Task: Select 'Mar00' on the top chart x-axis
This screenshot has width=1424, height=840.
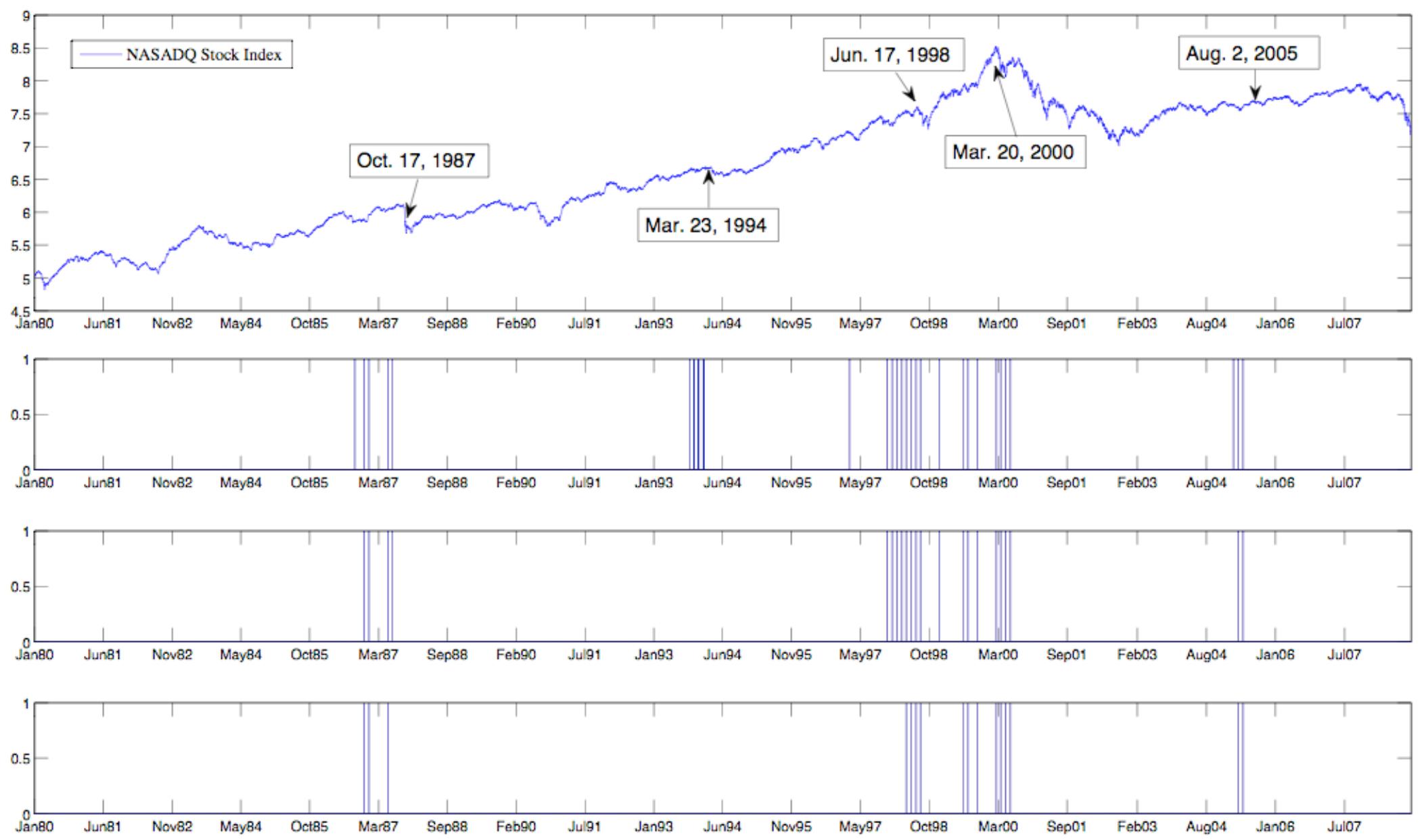Action: 998,324
